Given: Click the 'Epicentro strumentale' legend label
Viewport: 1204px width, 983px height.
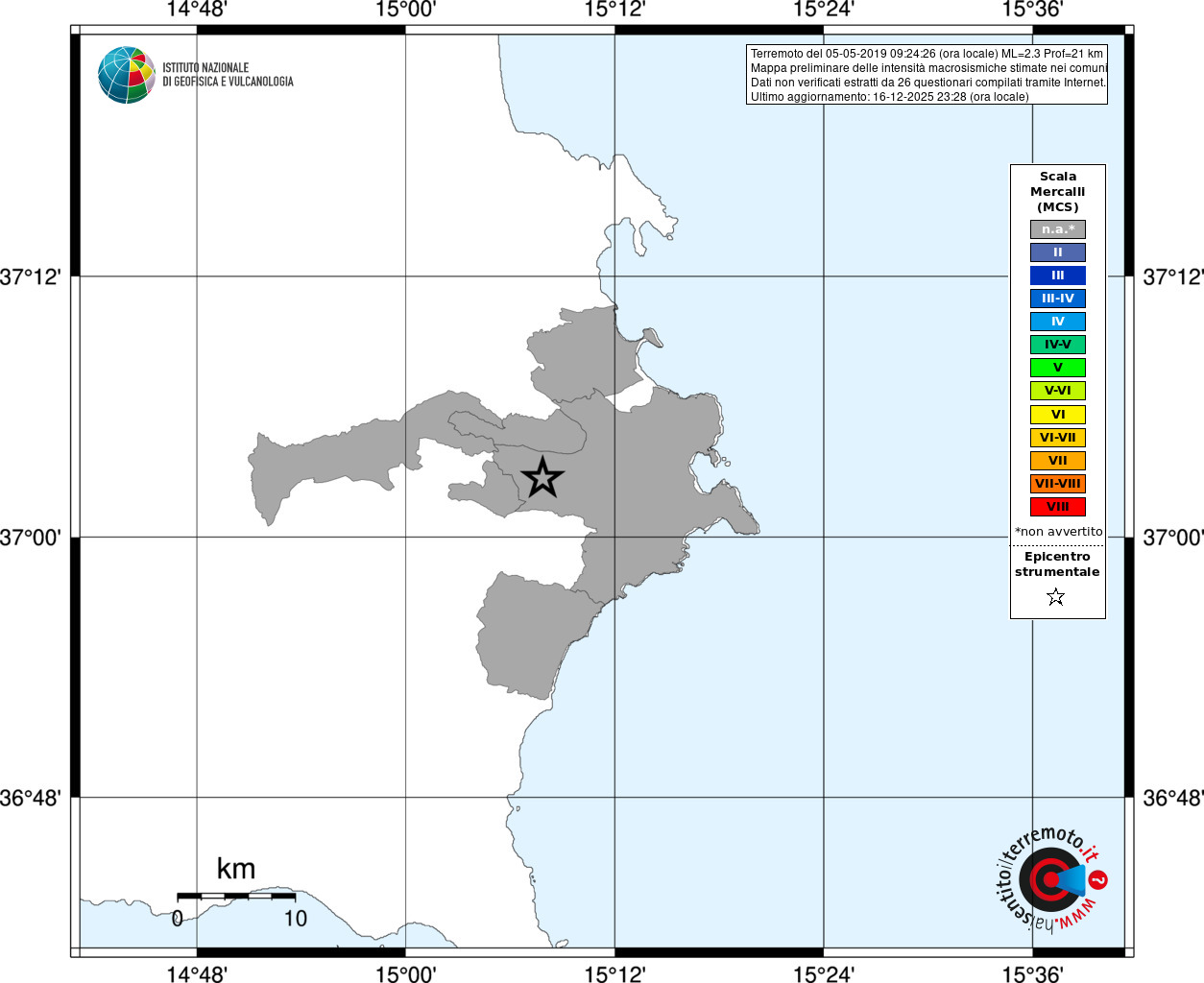Looking at the screenshot, I should point(1057,564).
